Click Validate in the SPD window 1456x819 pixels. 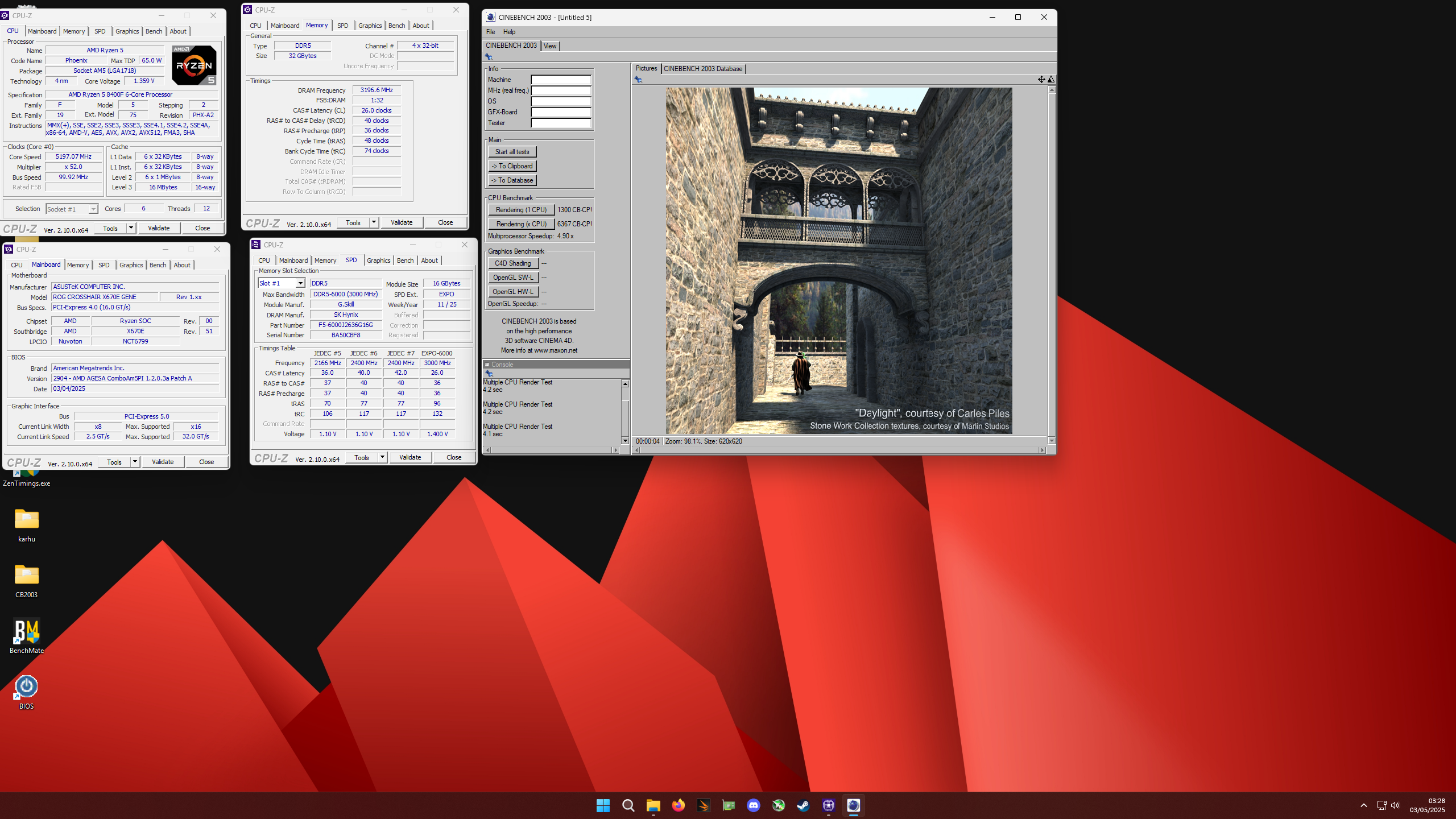[410, 457]
